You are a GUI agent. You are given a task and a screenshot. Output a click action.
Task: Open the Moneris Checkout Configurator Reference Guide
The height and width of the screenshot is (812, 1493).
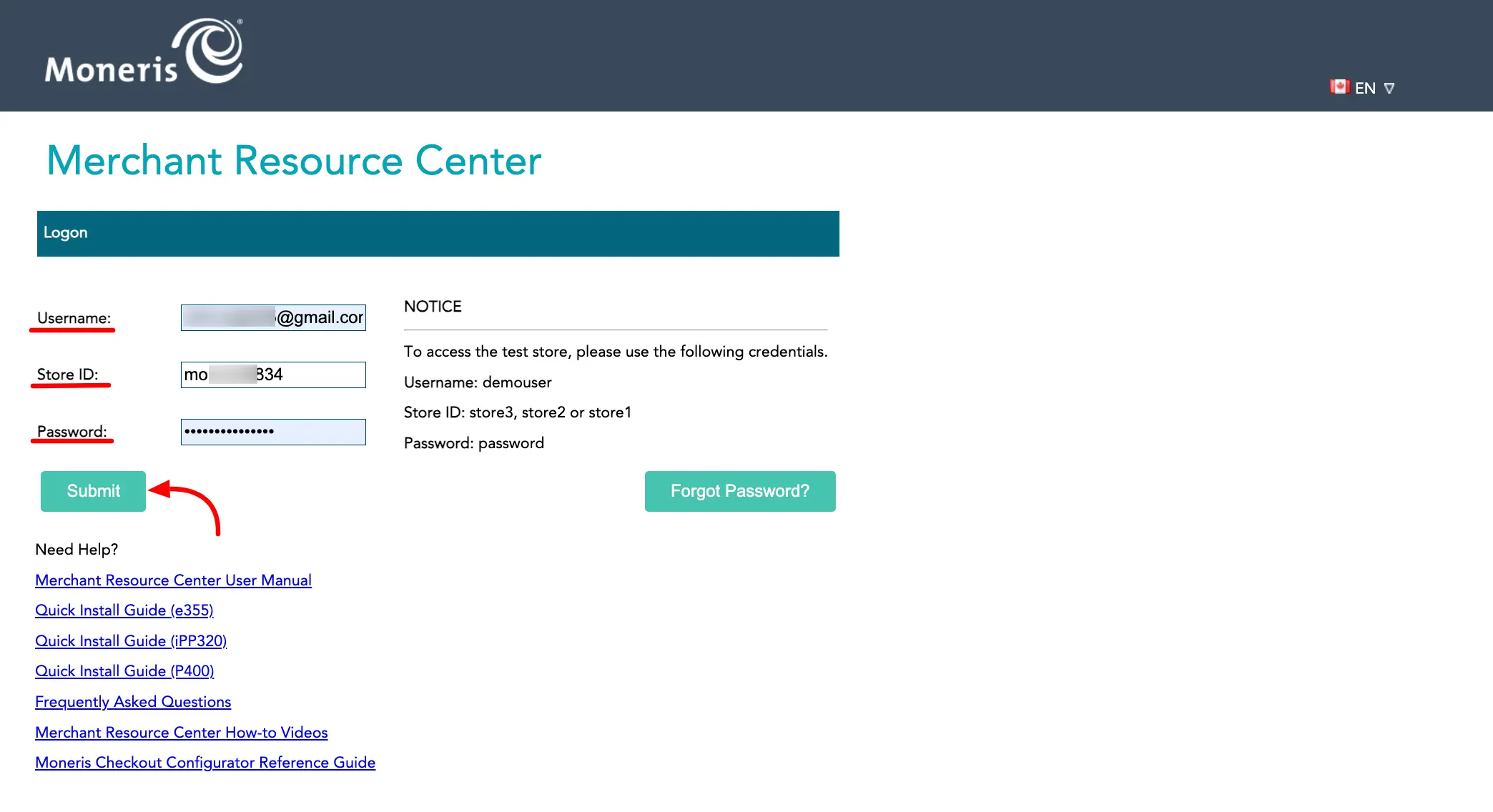tap(205, 762)
